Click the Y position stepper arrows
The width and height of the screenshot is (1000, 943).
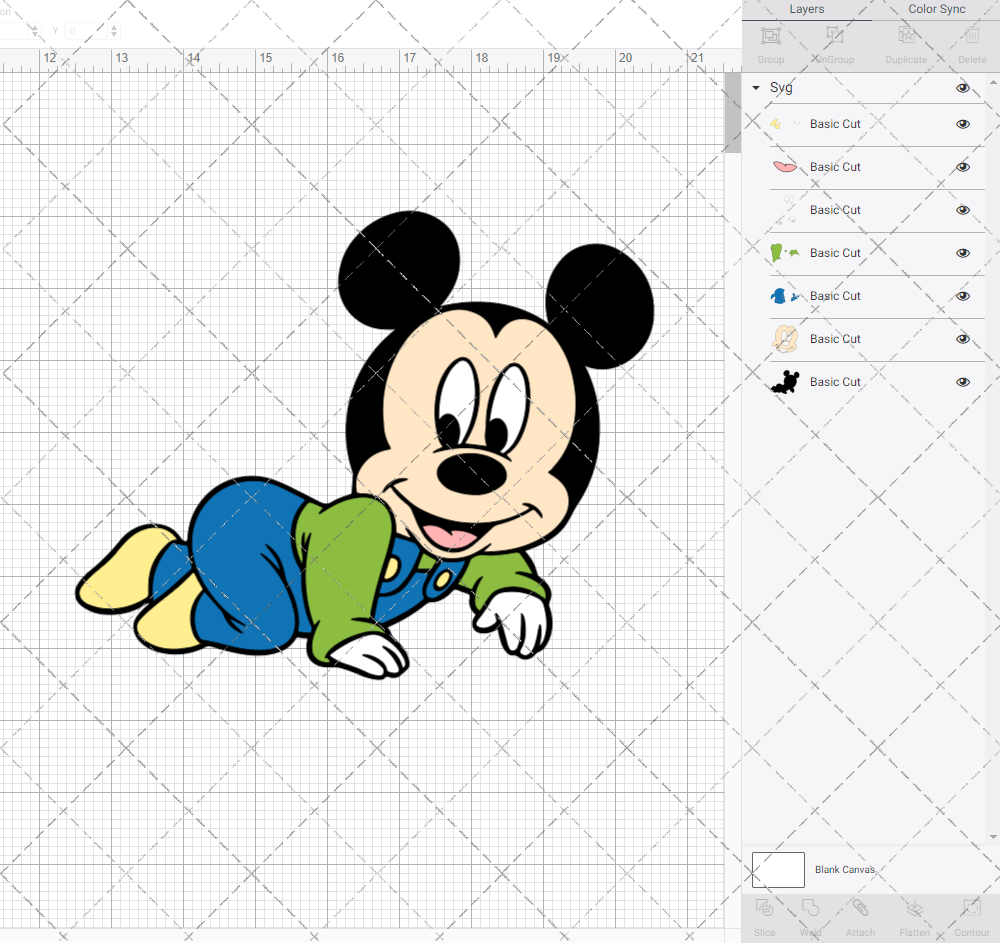click(x=114, y=31)
